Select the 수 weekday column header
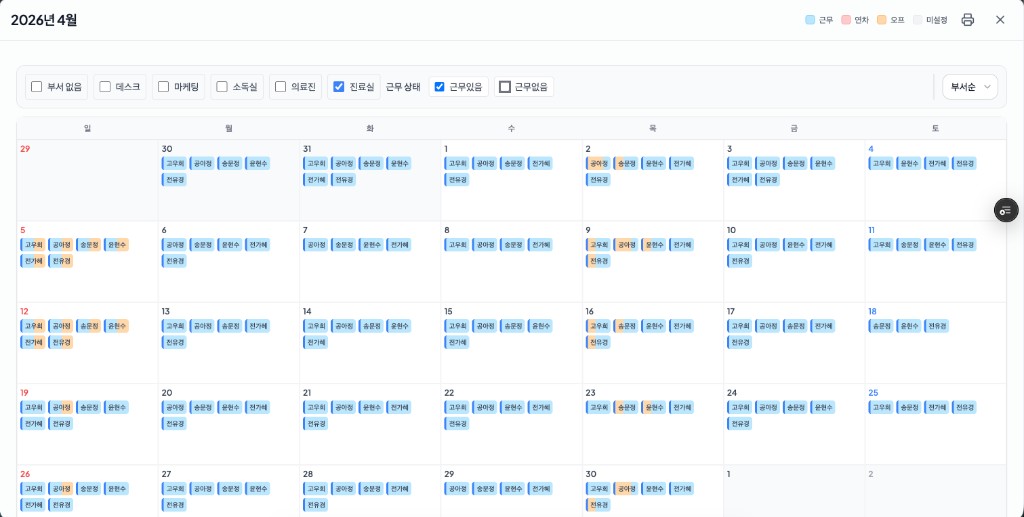 (511, 129)
